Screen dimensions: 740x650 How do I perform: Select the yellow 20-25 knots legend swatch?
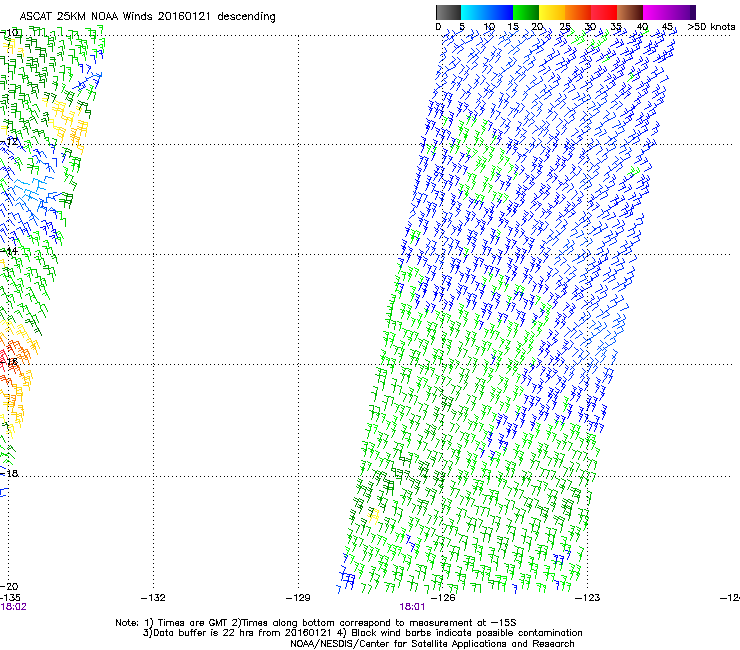[x=552, y=12]
